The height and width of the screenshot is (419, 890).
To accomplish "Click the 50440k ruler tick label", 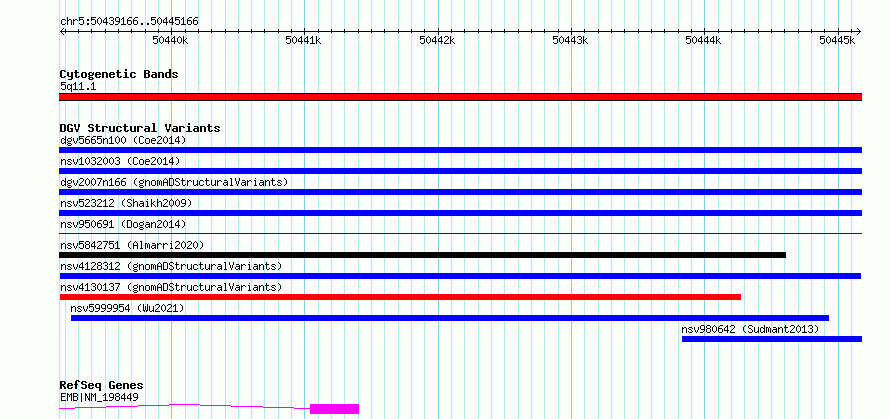I will [x=170, y=40].
